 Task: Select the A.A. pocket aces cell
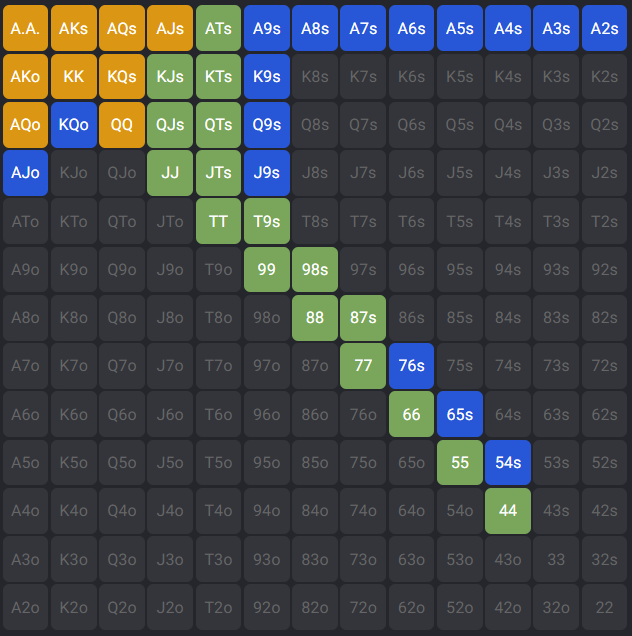25,28
